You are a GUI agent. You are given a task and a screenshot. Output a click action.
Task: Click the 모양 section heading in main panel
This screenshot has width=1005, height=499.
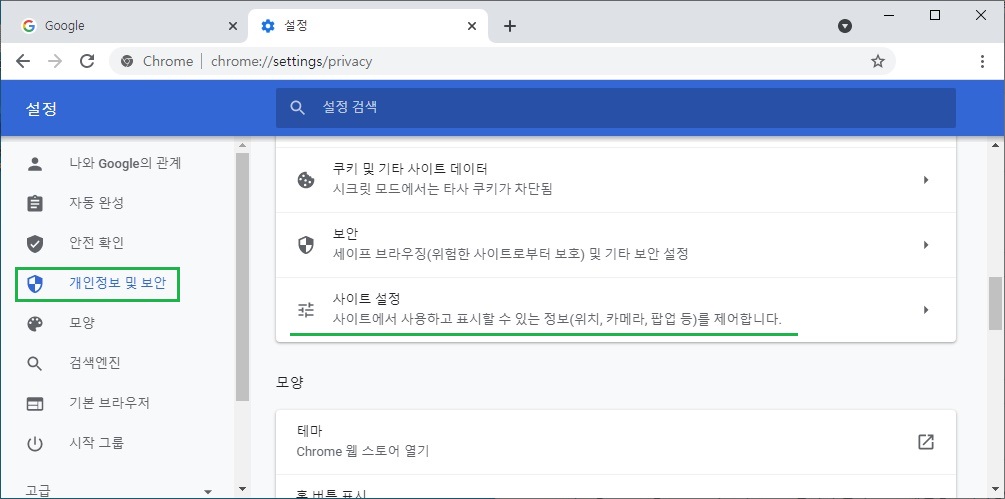(x=290, y=382)
